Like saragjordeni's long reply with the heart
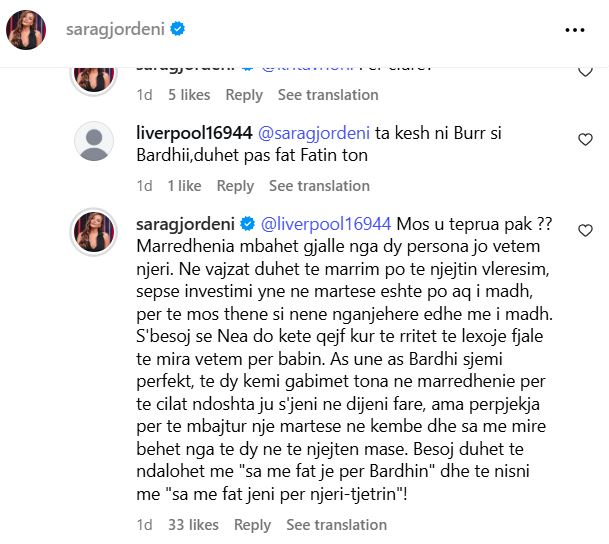This screenshot has width=609, height=544. 585,231
